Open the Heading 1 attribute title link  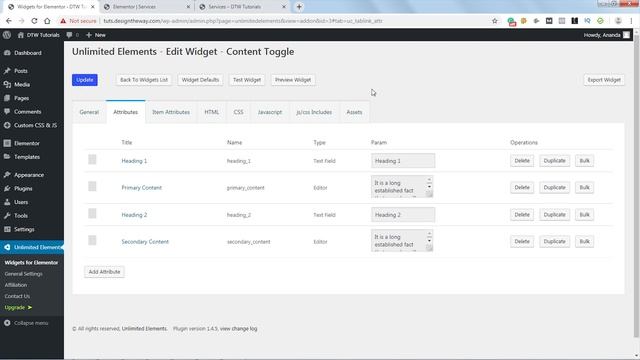click(134, 161)
